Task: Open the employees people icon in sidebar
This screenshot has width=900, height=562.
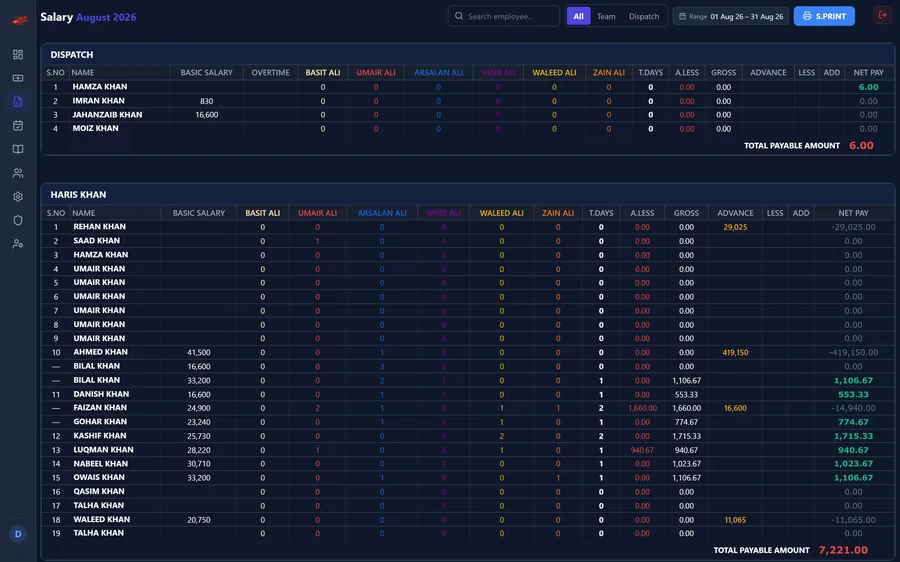Action: pos(18,173)
